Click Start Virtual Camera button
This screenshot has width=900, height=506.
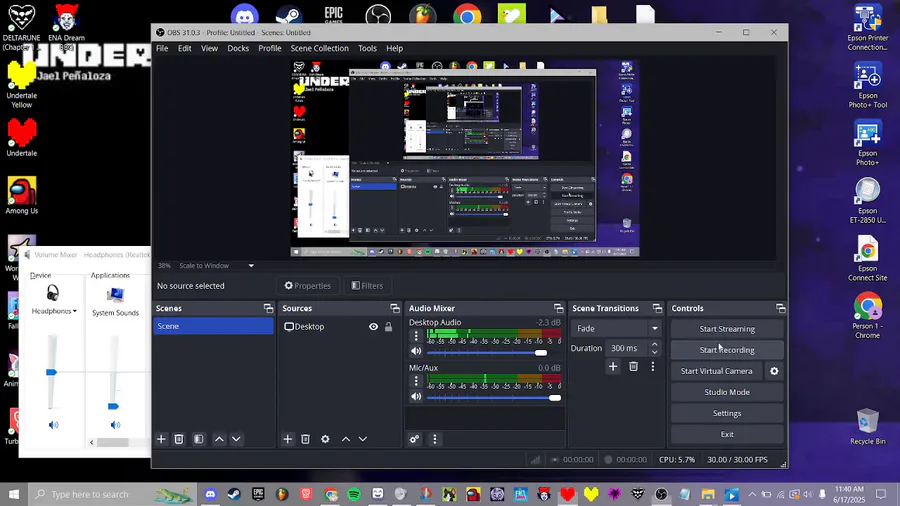point(716,371)
